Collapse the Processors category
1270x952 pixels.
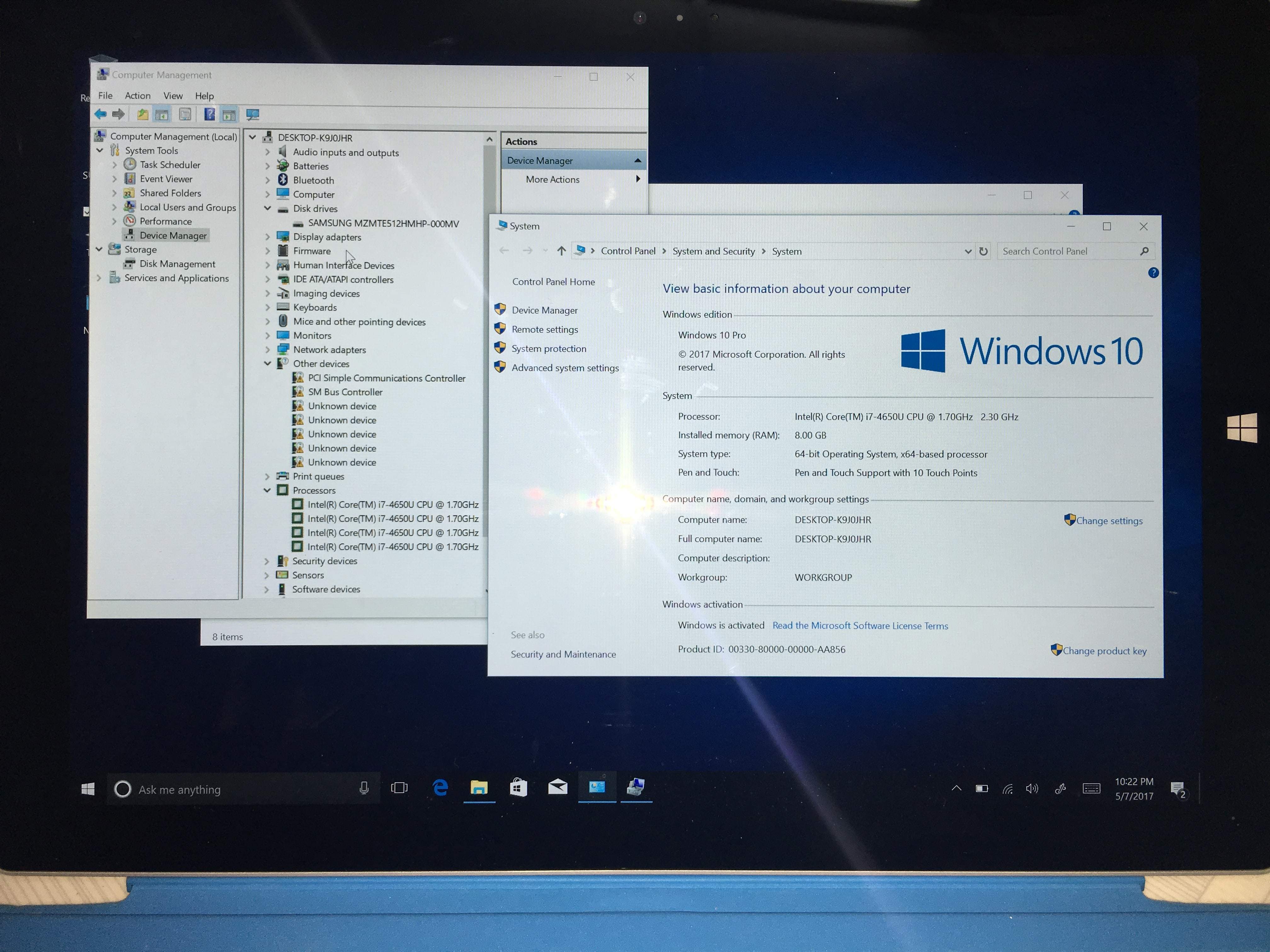click(267, 490)
